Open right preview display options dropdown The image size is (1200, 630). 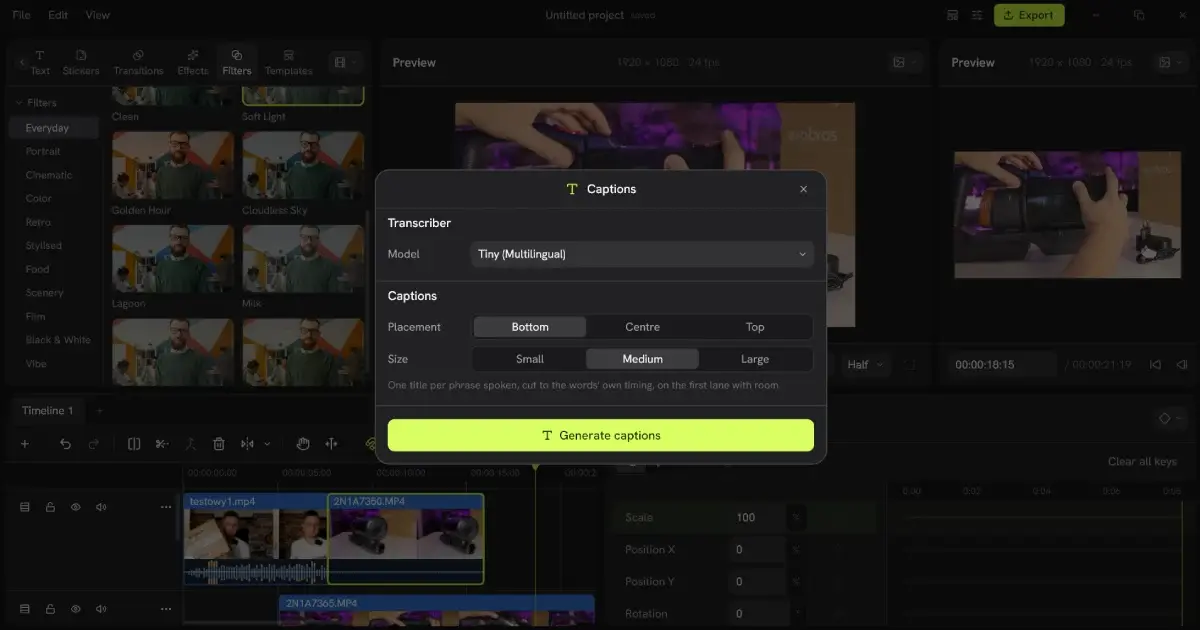pos(1169,62)
